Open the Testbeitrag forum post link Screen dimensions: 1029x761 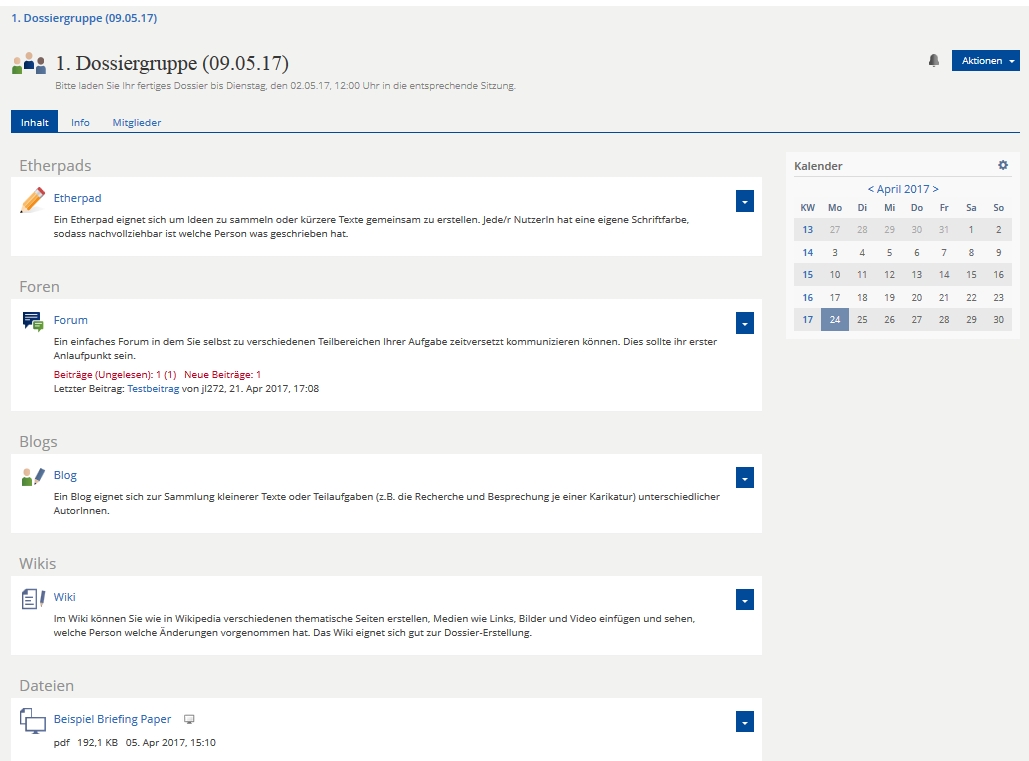[153, 388]
